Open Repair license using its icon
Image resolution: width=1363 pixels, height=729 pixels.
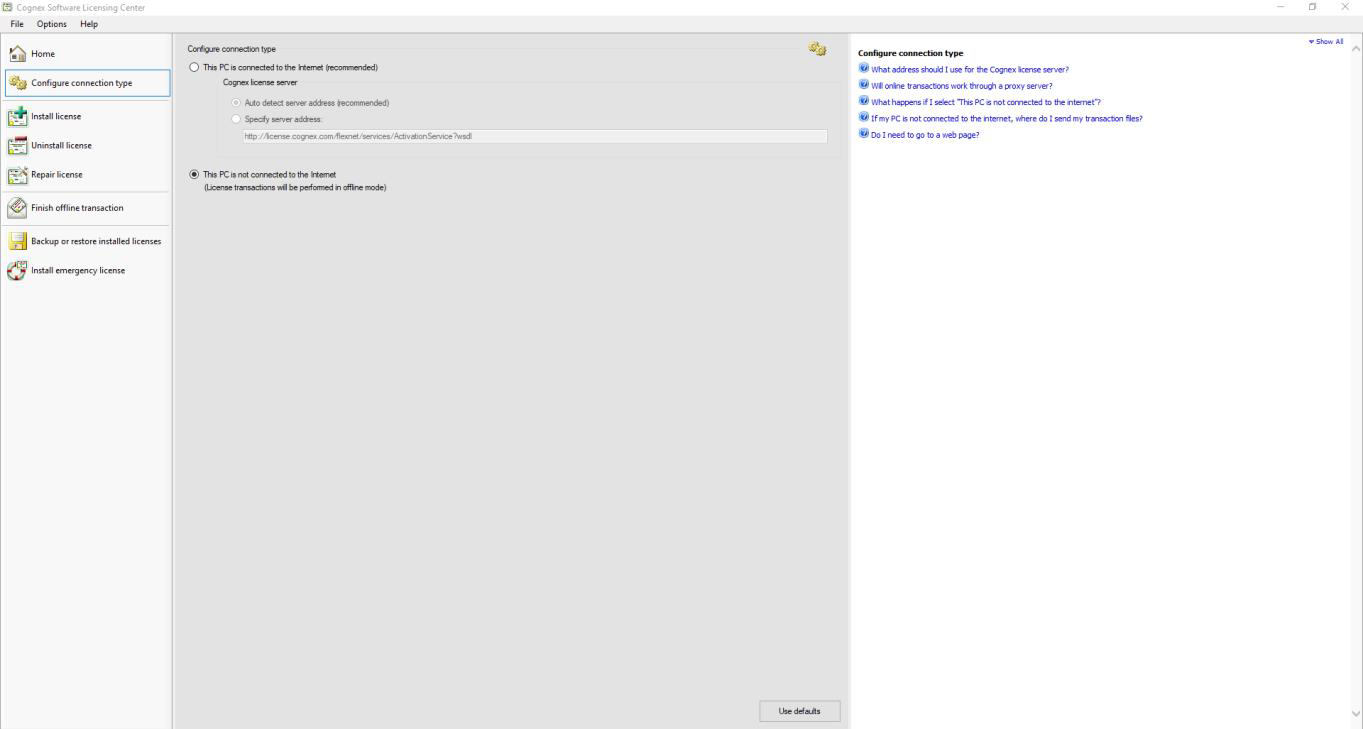pyautogui.click(x=17, y=174)
